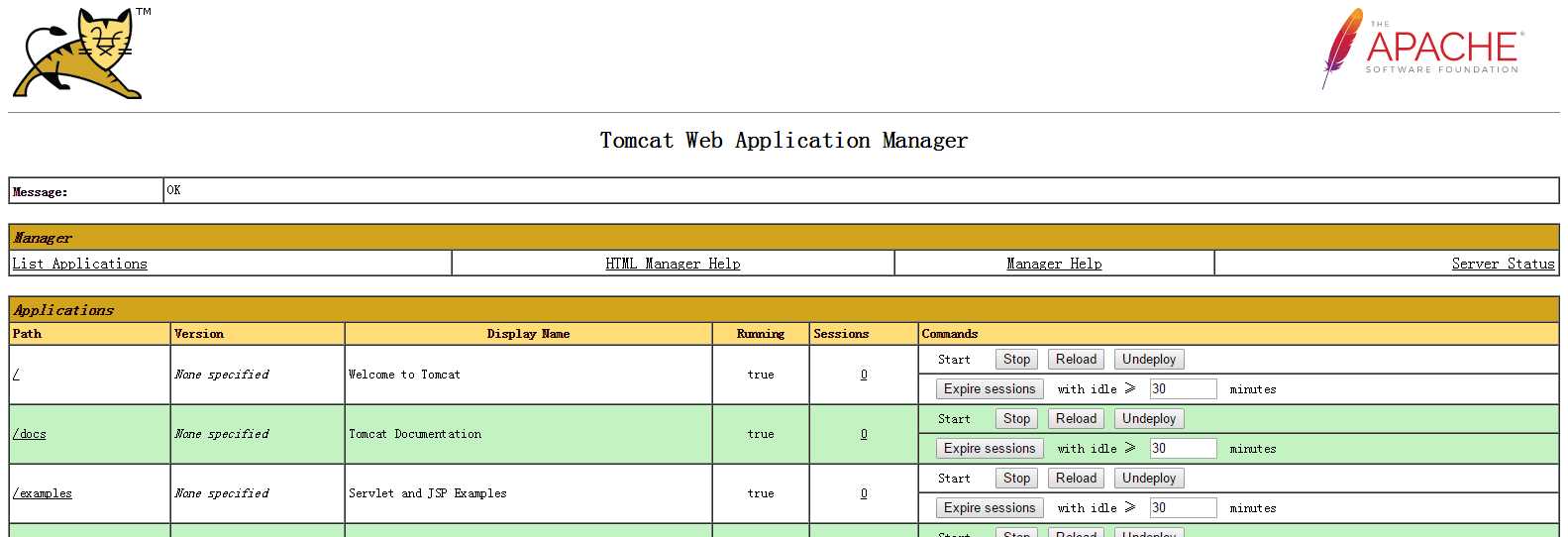Stop the /examples application
The width and height of the screenshot is (1568, 537).
(x=1016, y=479)
